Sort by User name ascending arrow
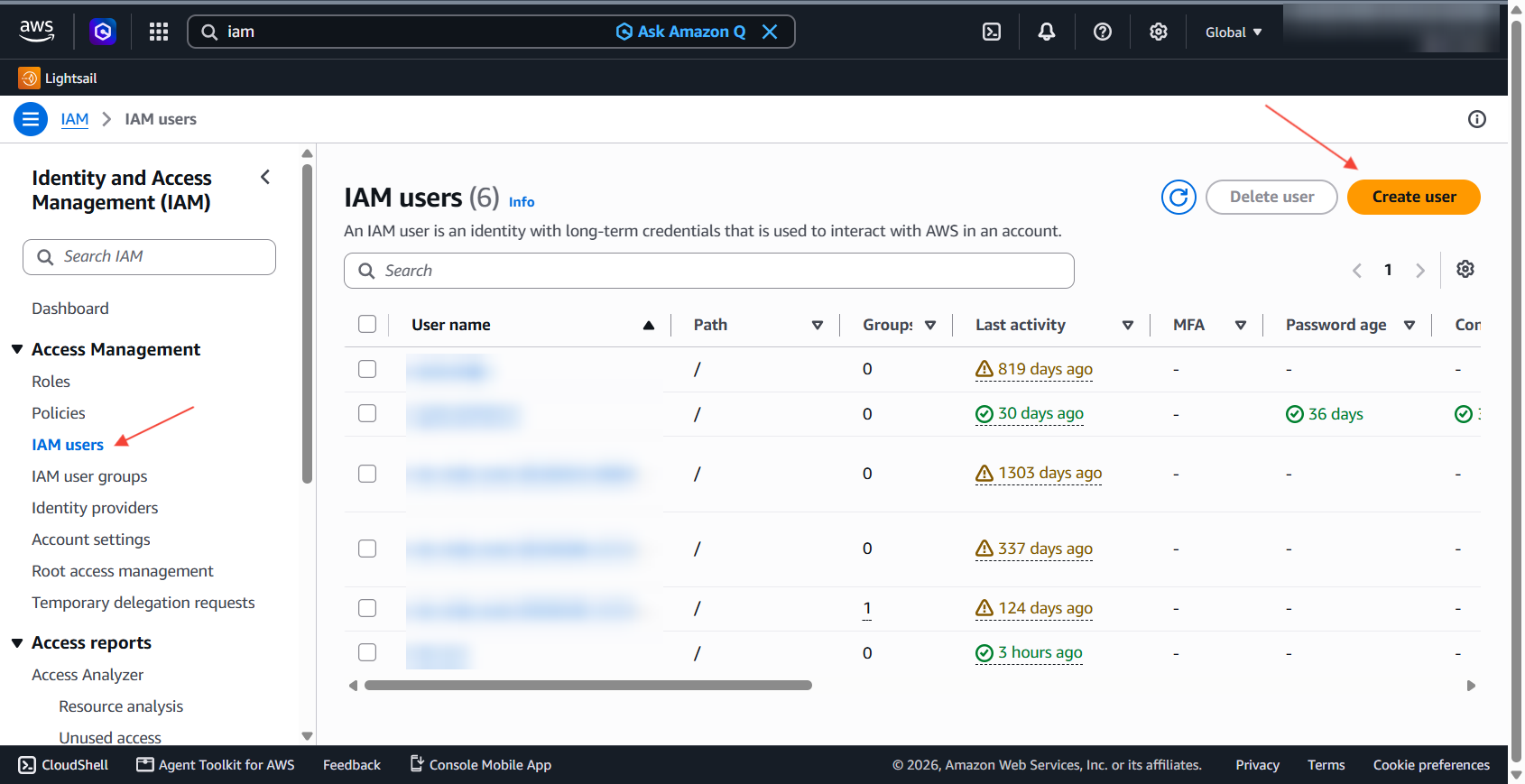Image resolution: width=1525 pixels, height=784 pixels. click(x=649, y=325)
